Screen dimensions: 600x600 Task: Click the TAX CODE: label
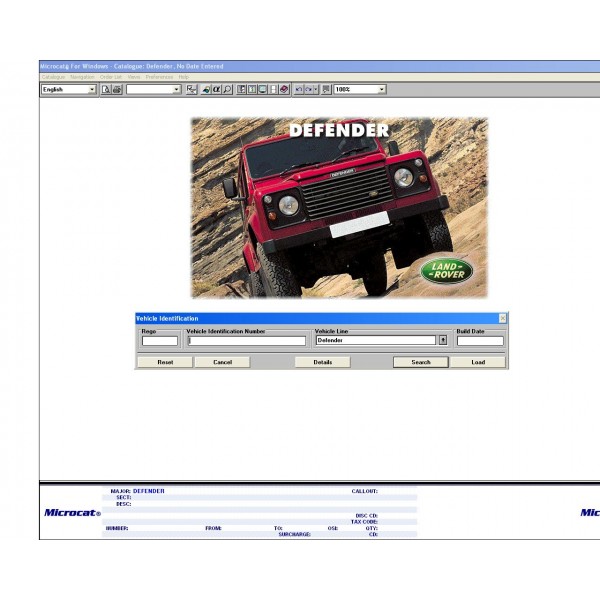(364, 522)
